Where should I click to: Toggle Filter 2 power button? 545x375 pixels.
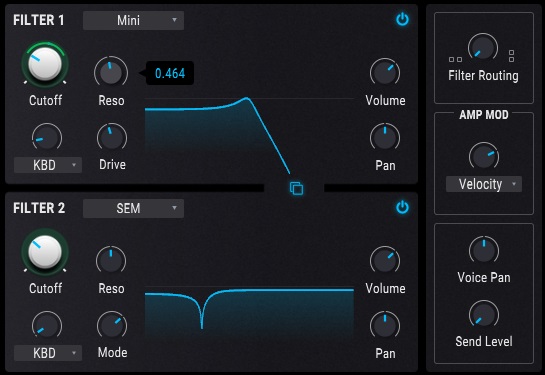pyautogui.click(x=402, y=207)
